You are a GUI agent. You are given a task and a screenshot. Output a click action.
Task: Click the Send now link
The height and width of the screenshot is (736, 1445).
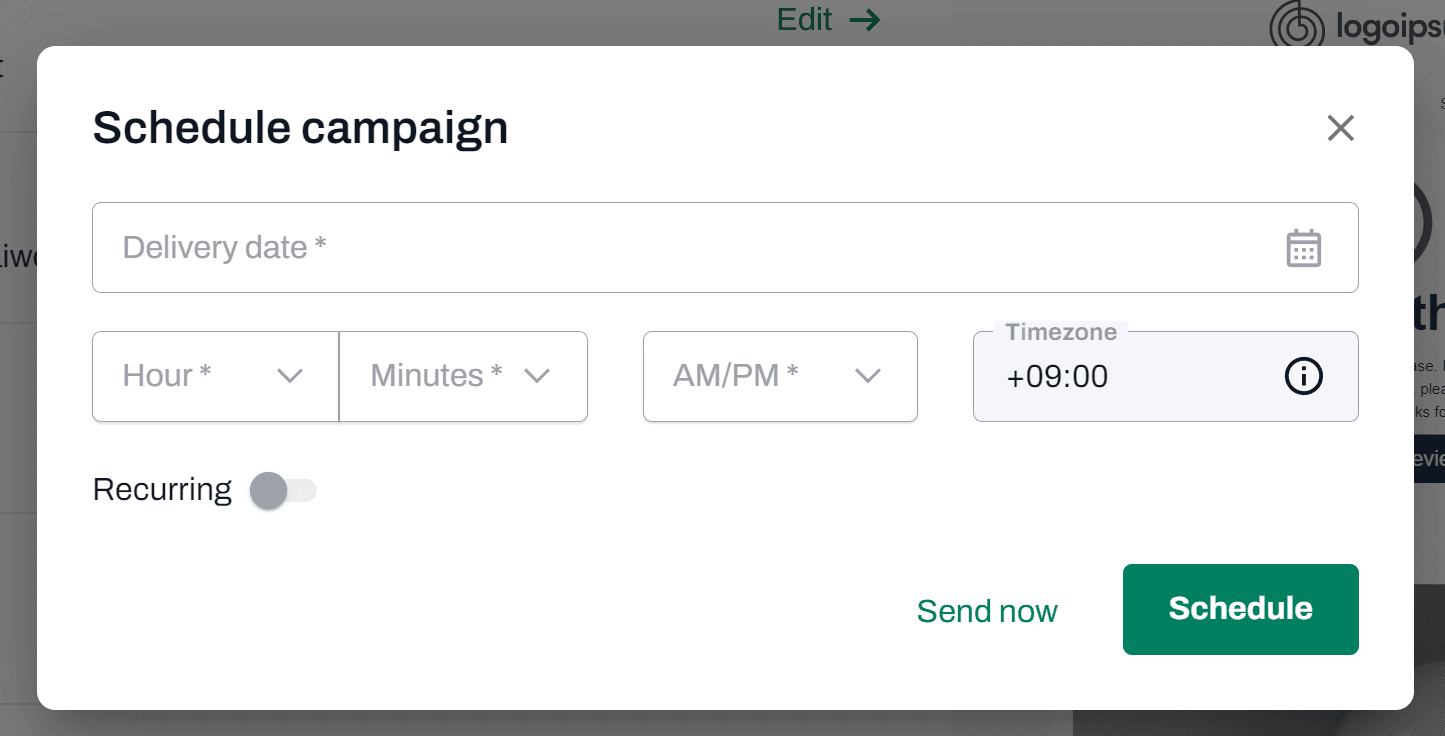pyautogui.click(x=987, y=610)
